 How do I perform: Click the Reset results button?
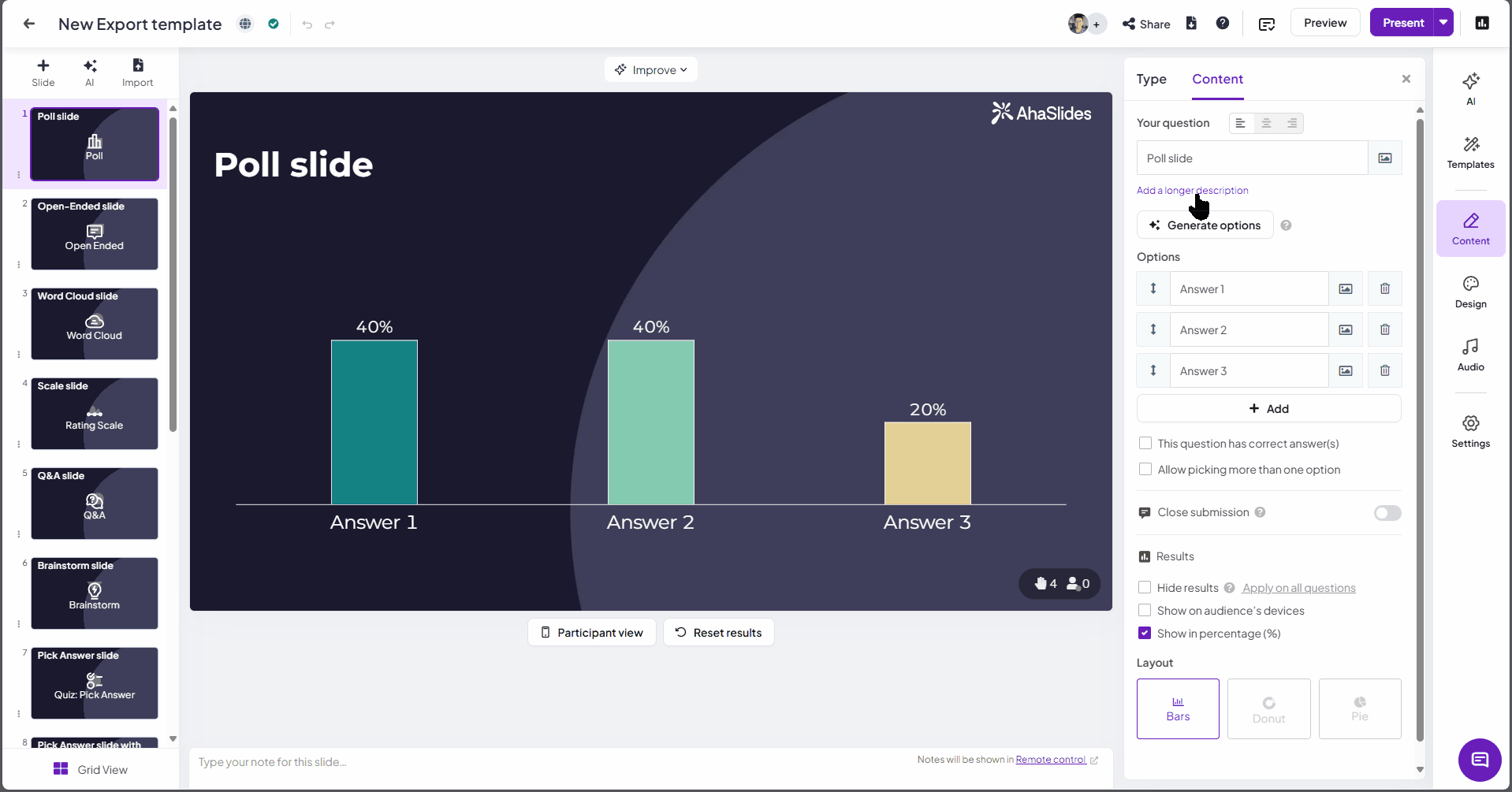click(x=719, y=632)
